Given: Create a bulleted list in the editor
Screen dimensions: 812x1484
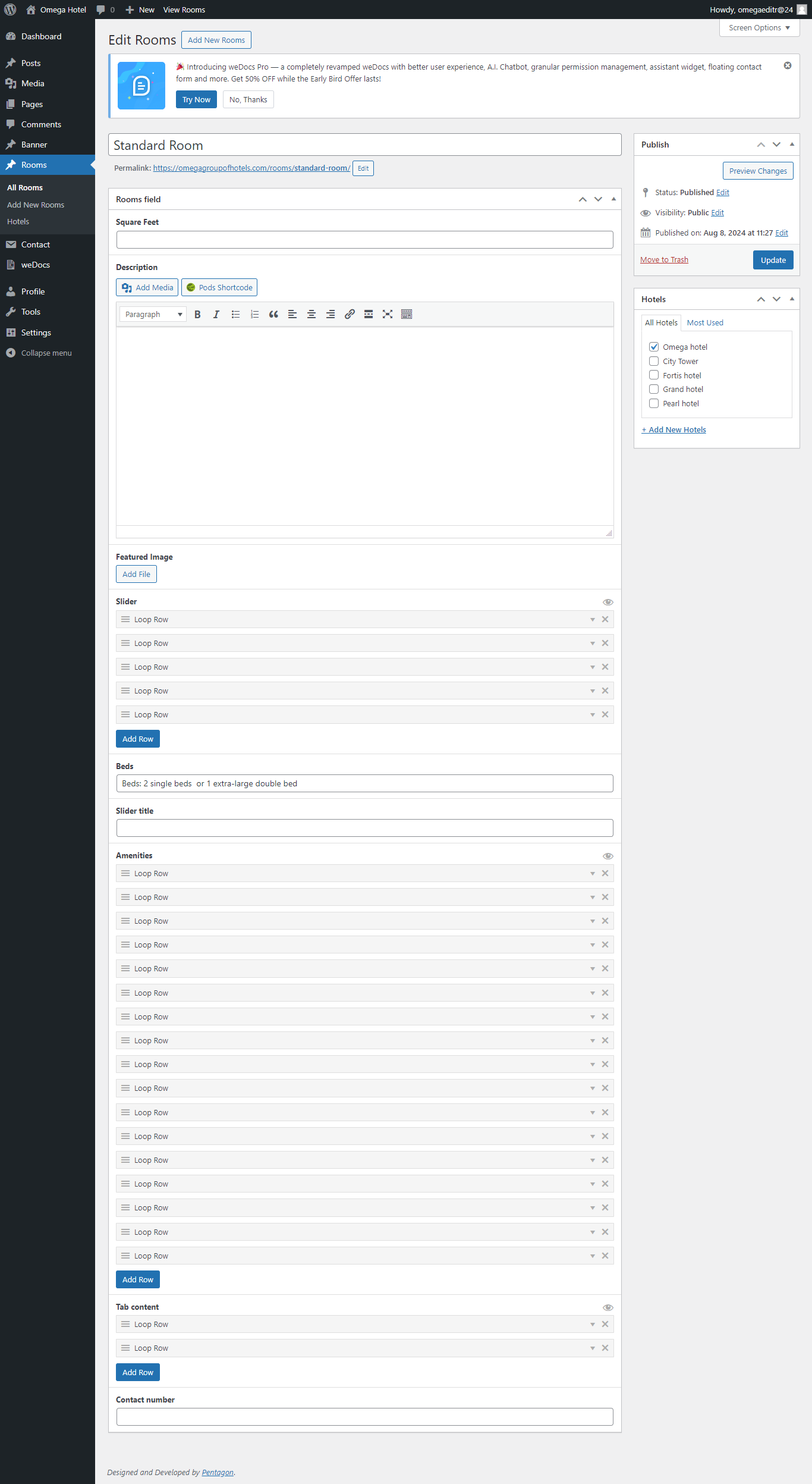Looking at the screenshot, I should coord(235,315).
